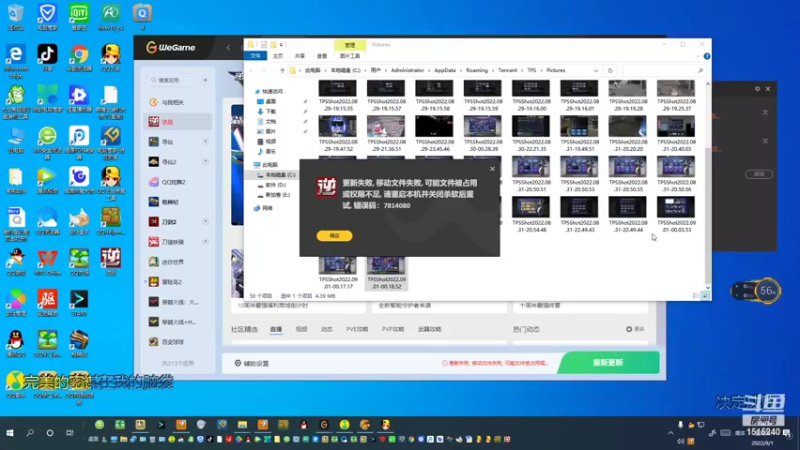Open 逆战 desktop shortcut icon

(x=111, y=262)
